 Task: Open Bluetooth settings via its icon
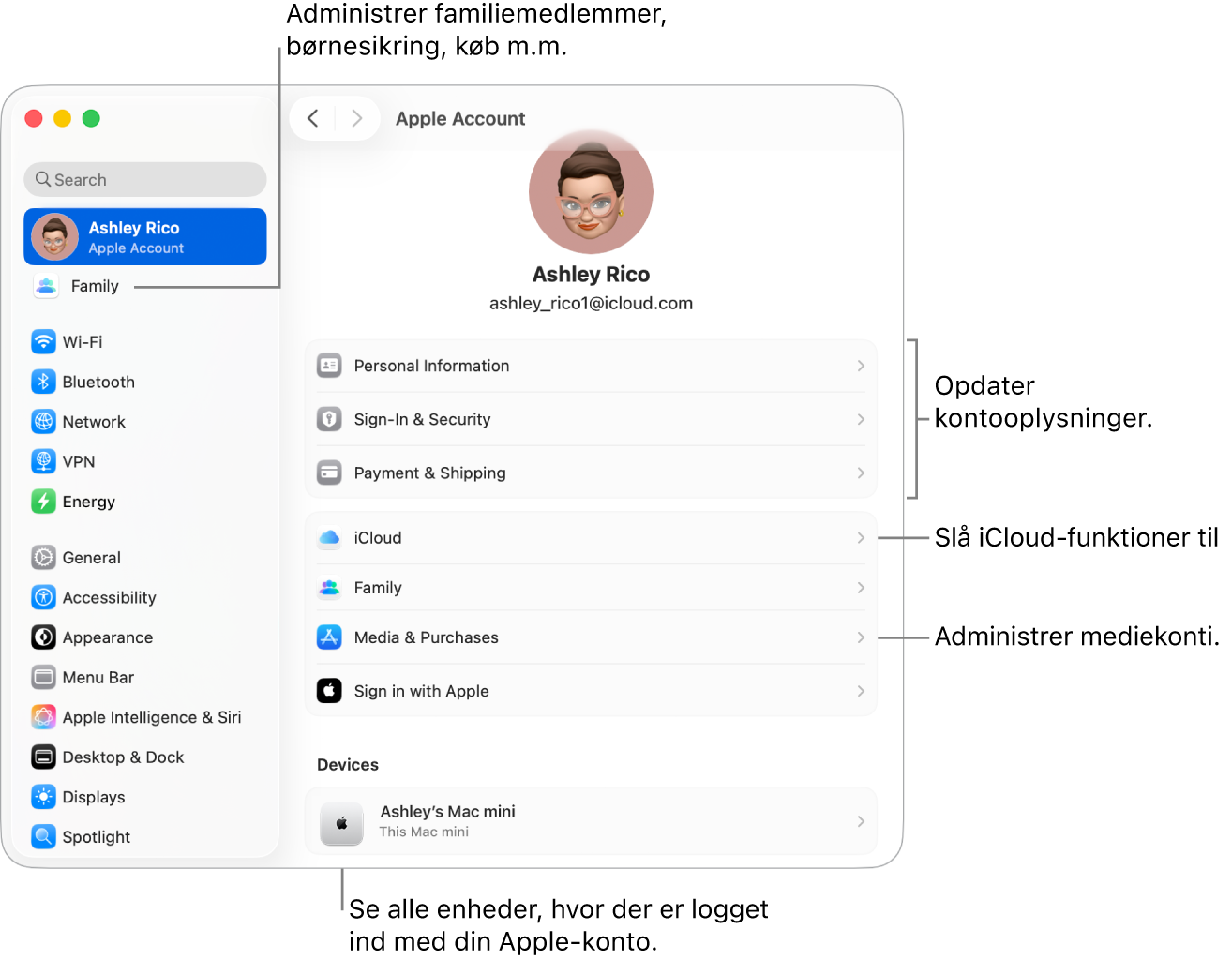tap(44, 382)
